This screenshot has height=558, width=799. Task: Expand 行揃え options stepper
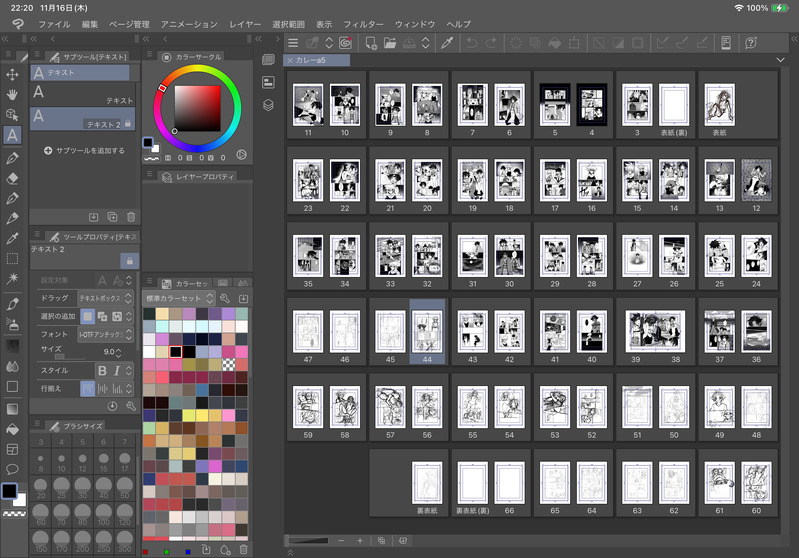[x=129, y=389]
